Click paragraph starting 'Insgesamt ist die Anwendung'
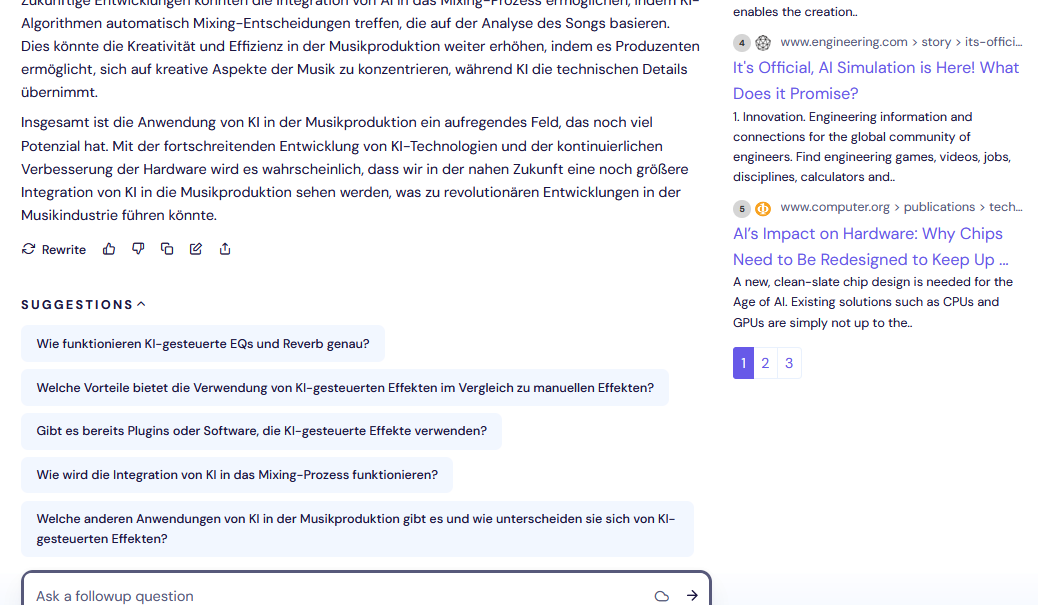The width and height of the screenshot is (1038, 605). click(x=354, y=169)
